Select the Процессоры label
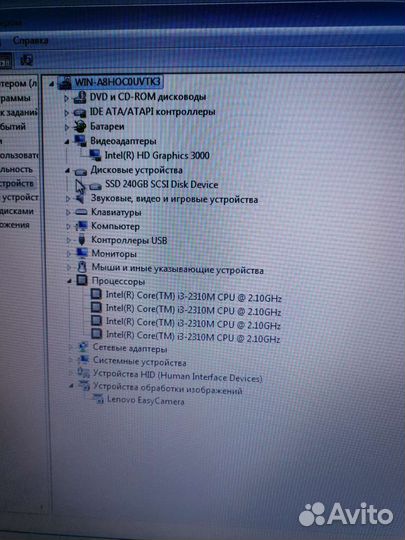 118,281
